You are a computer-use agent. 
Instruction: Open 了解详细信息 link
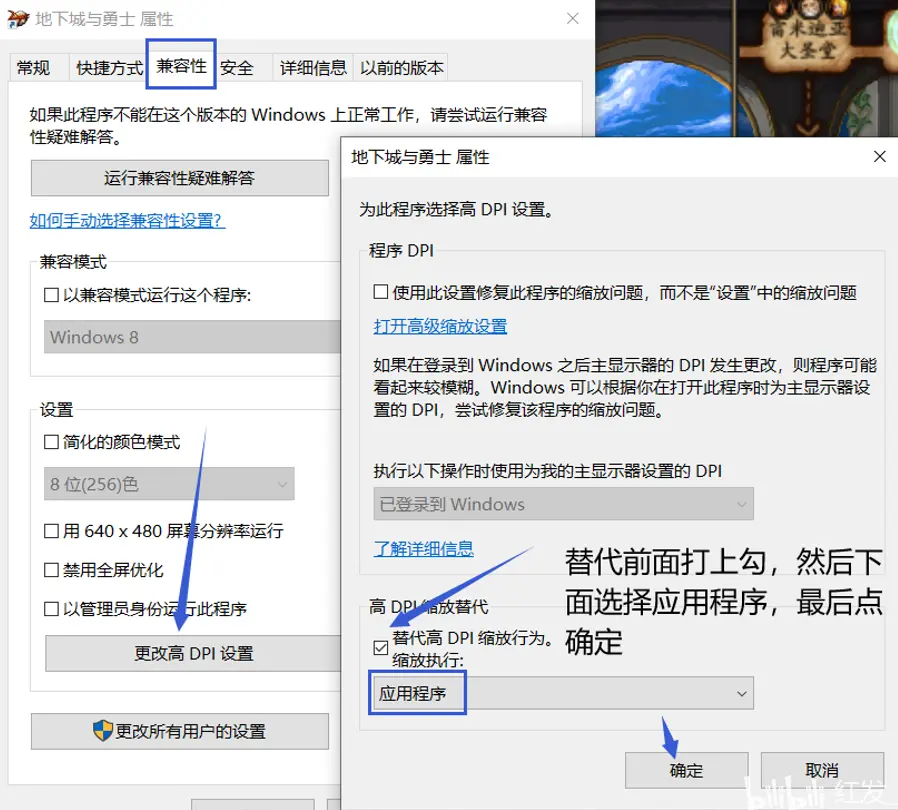click(x=423, y=549)
